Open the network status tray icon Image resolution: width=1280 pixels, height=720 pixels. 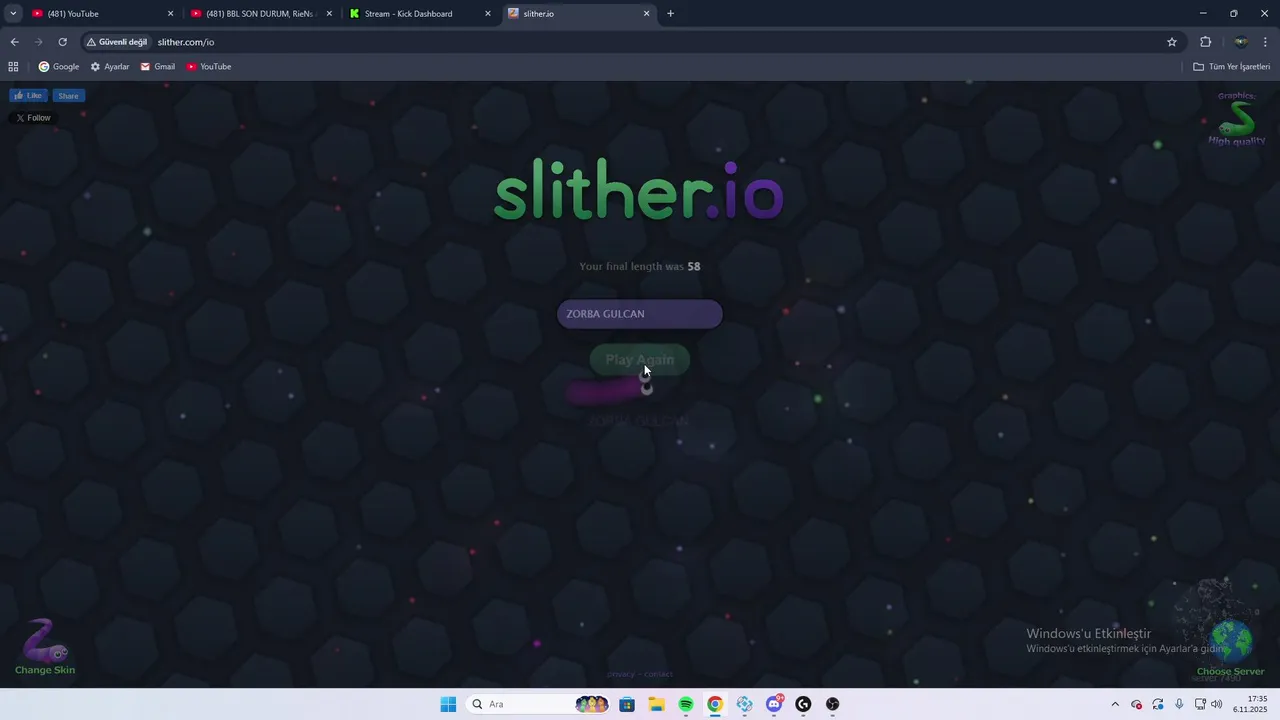1200,704
